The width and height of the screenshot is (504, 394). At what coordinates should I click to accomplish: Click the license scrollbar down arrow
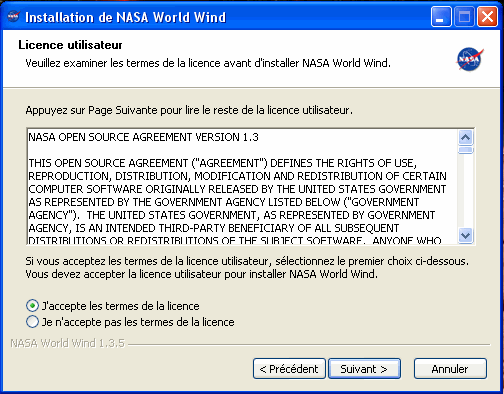tap(465, 235)
